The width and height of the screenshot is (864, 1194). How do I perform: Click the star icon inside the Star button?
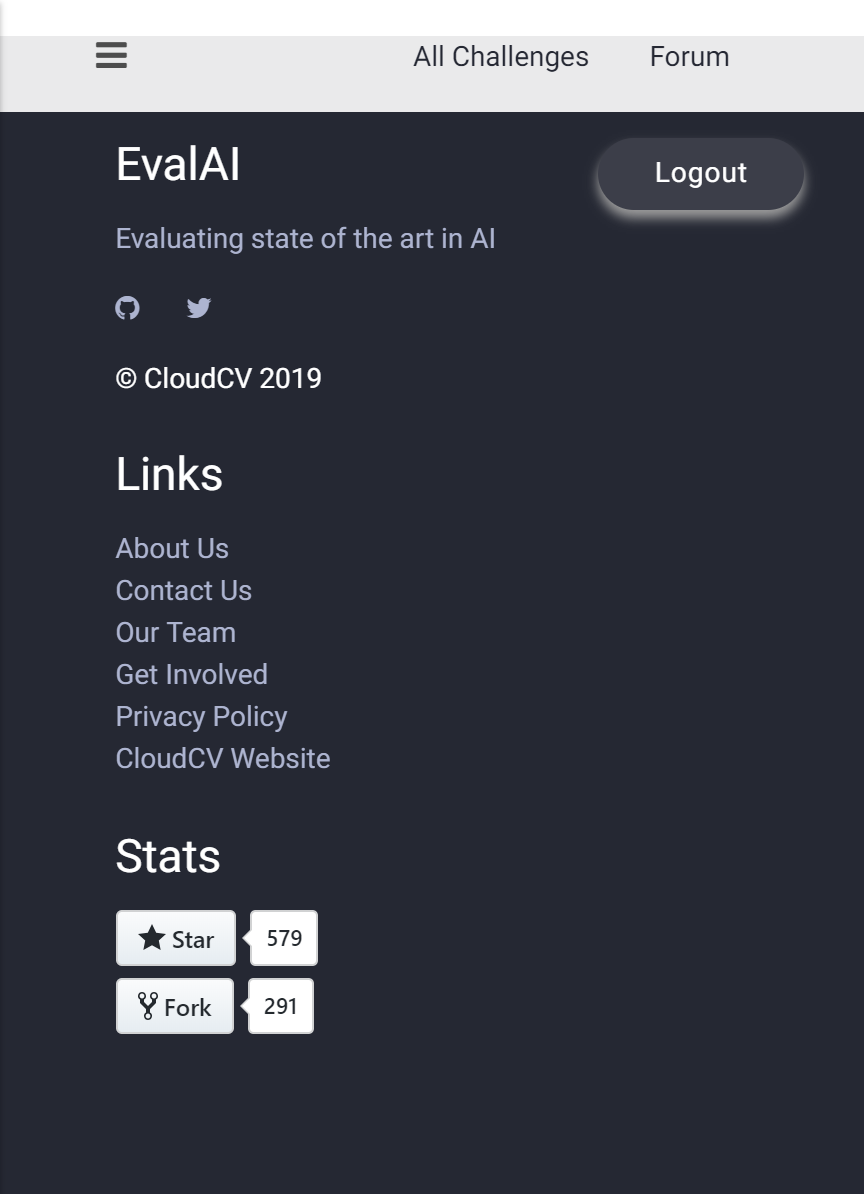(152, 938)
